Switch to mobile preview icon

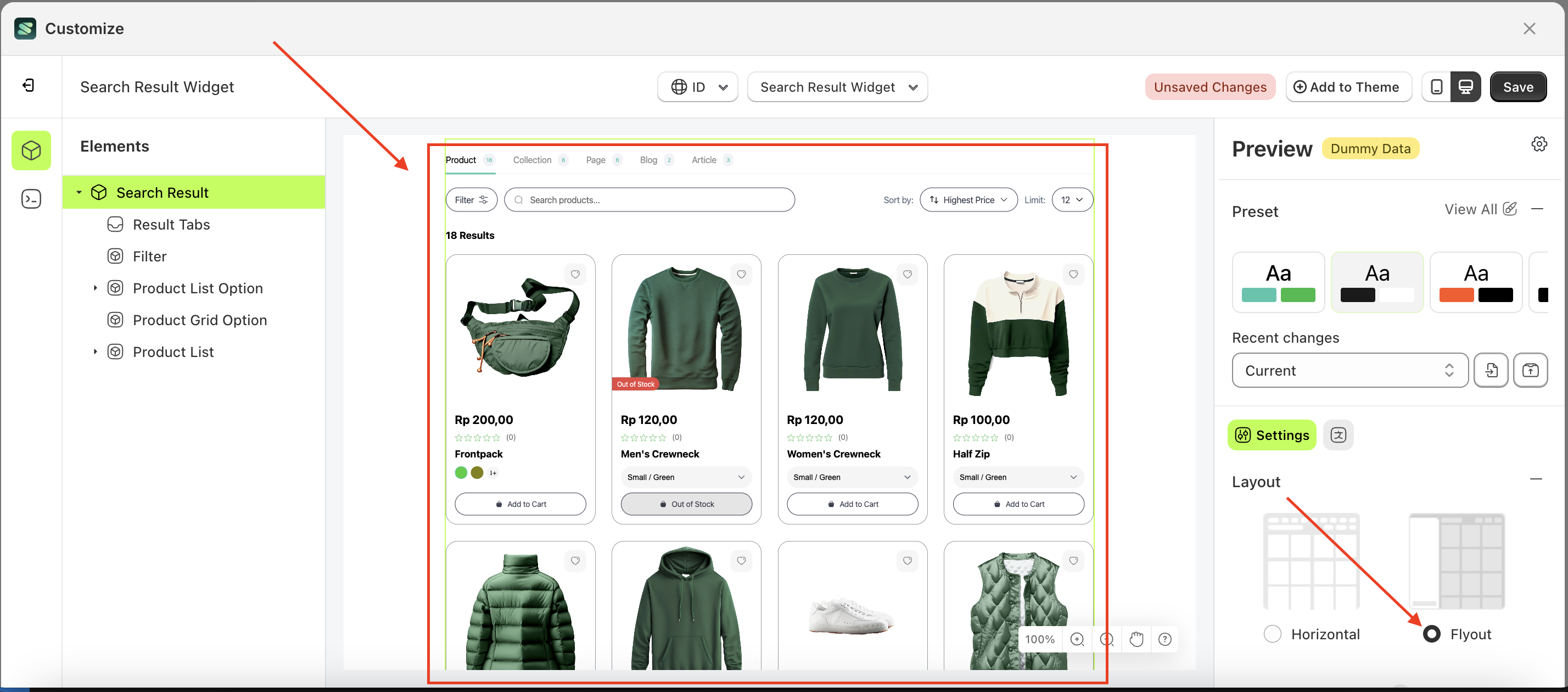[x=1437, y=87]
